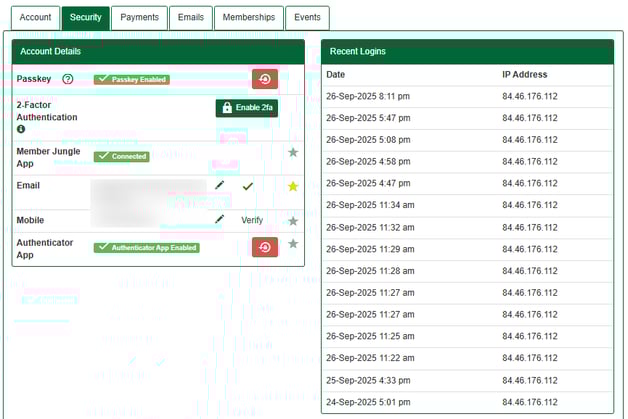
Task: Select the Events tab
Action: click(307, 17)
